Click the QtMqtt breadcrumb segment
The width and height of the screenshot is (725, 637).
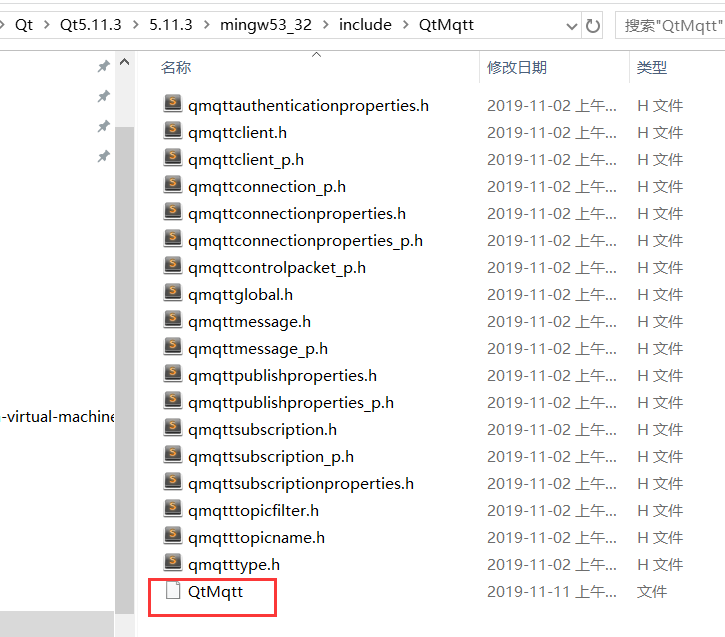446,24
